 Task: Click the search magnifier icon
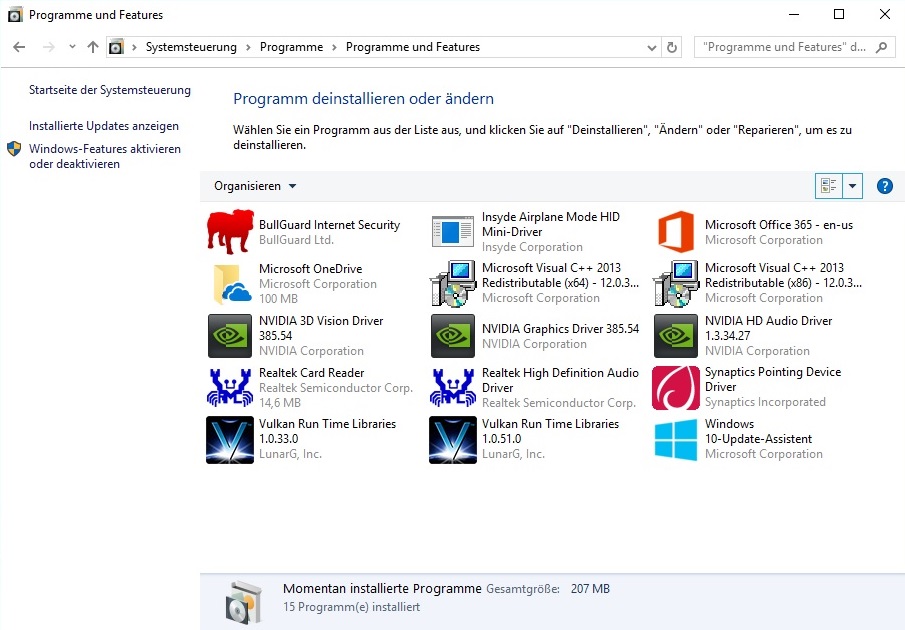pos(881,47)
